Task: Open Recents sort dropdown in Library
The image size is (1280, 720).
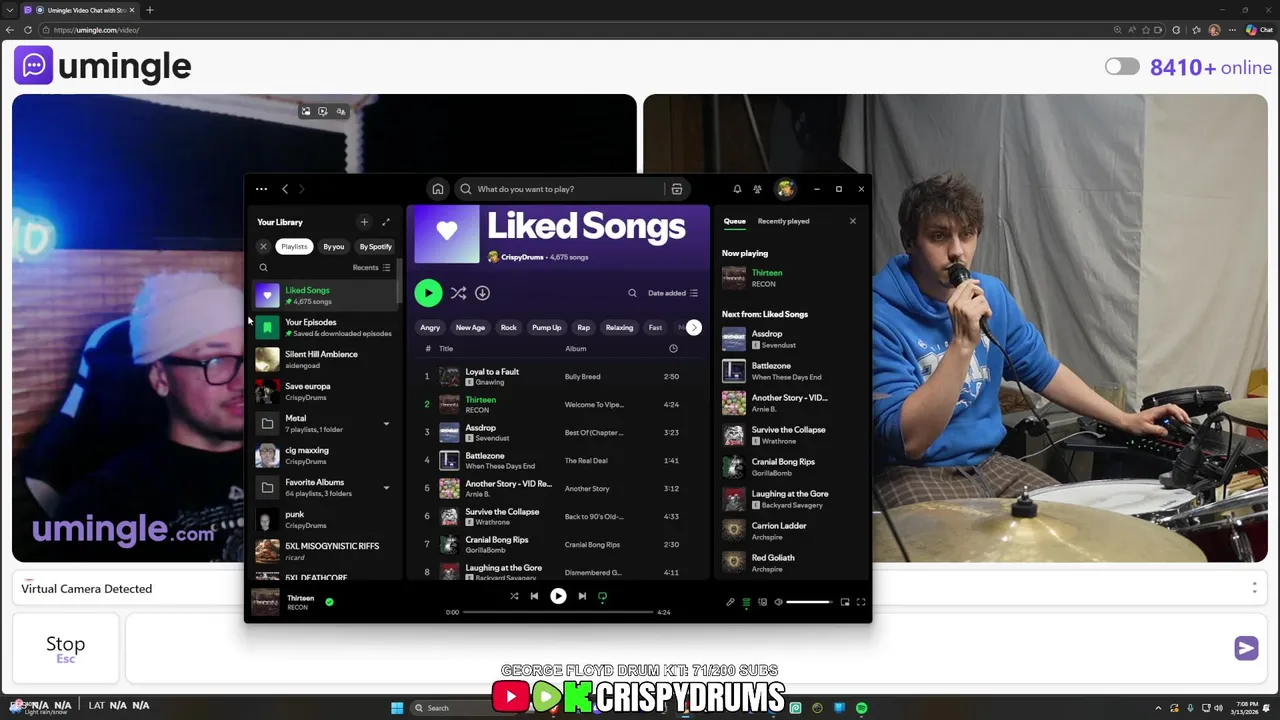Action: coord(371,267)
